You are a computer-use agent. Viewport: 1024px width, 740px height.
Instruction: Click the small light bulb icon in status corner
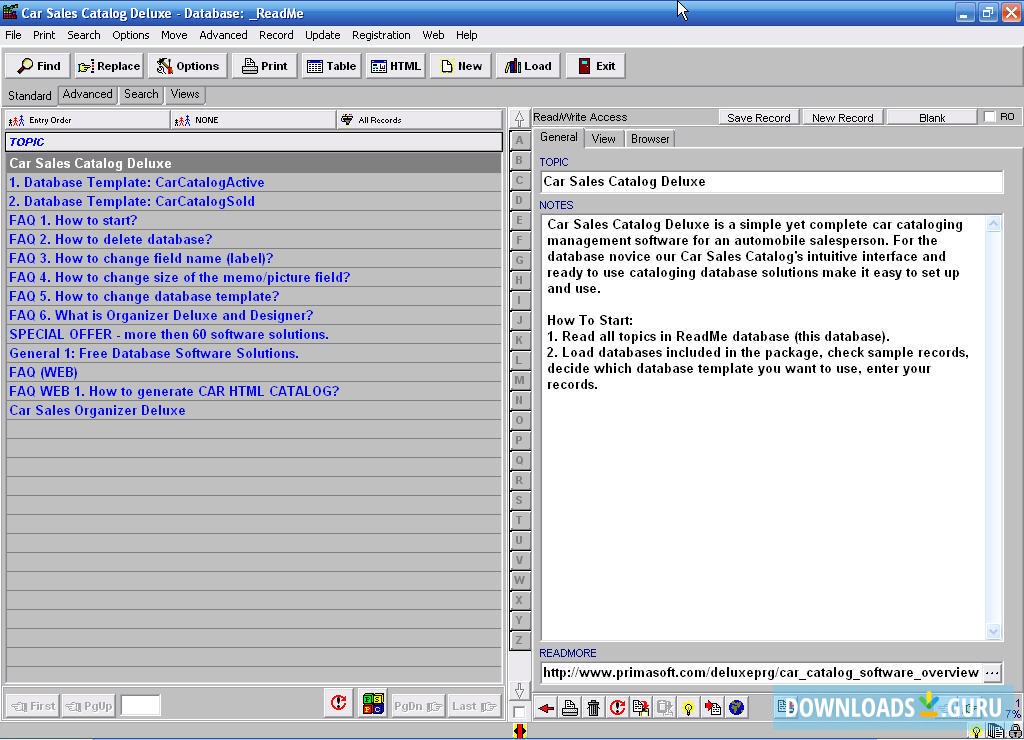coord(976,732)
